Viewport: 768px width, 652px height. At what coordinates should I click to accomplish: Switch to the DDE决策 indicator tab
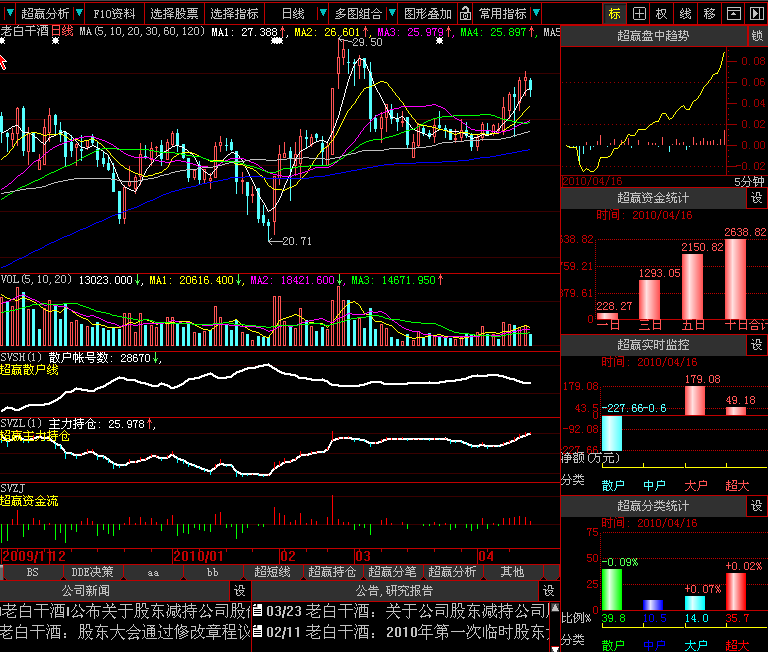coord(92,572)
